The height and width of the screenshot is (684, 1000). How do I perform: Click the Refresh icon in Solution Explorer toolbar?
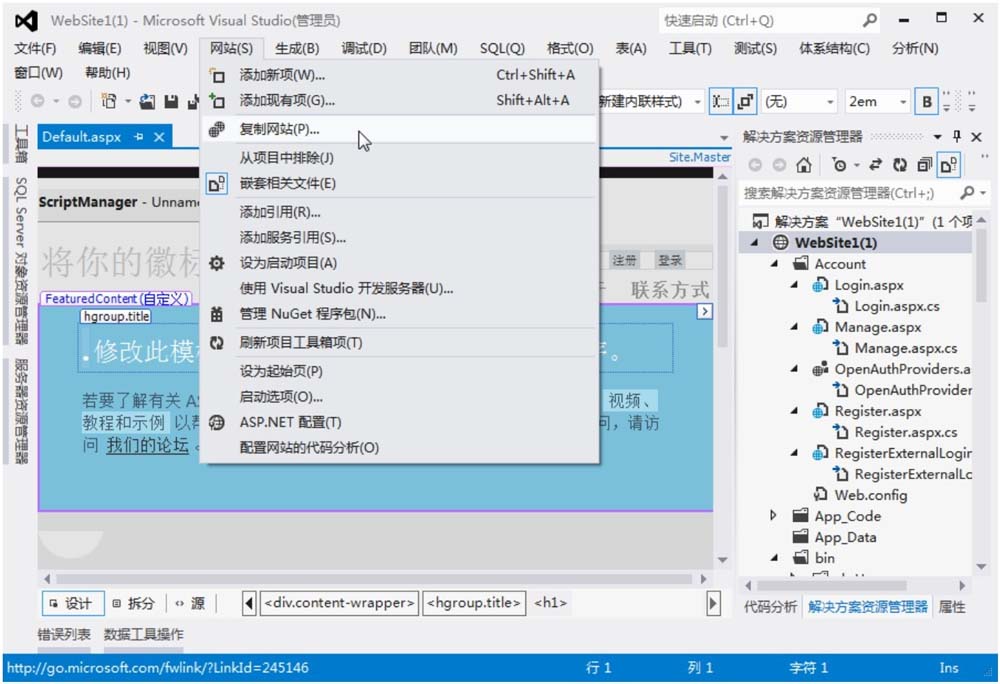click(899, 166)
